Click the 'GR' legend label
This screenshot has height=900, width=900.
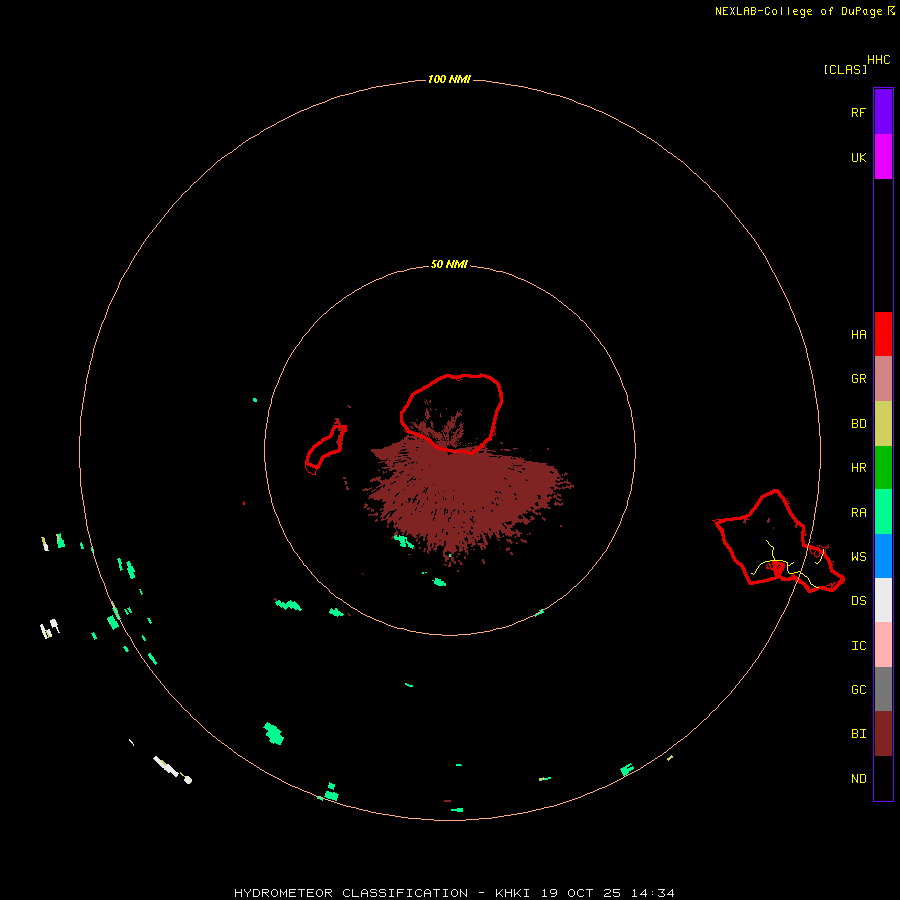(x=858, y=379)
